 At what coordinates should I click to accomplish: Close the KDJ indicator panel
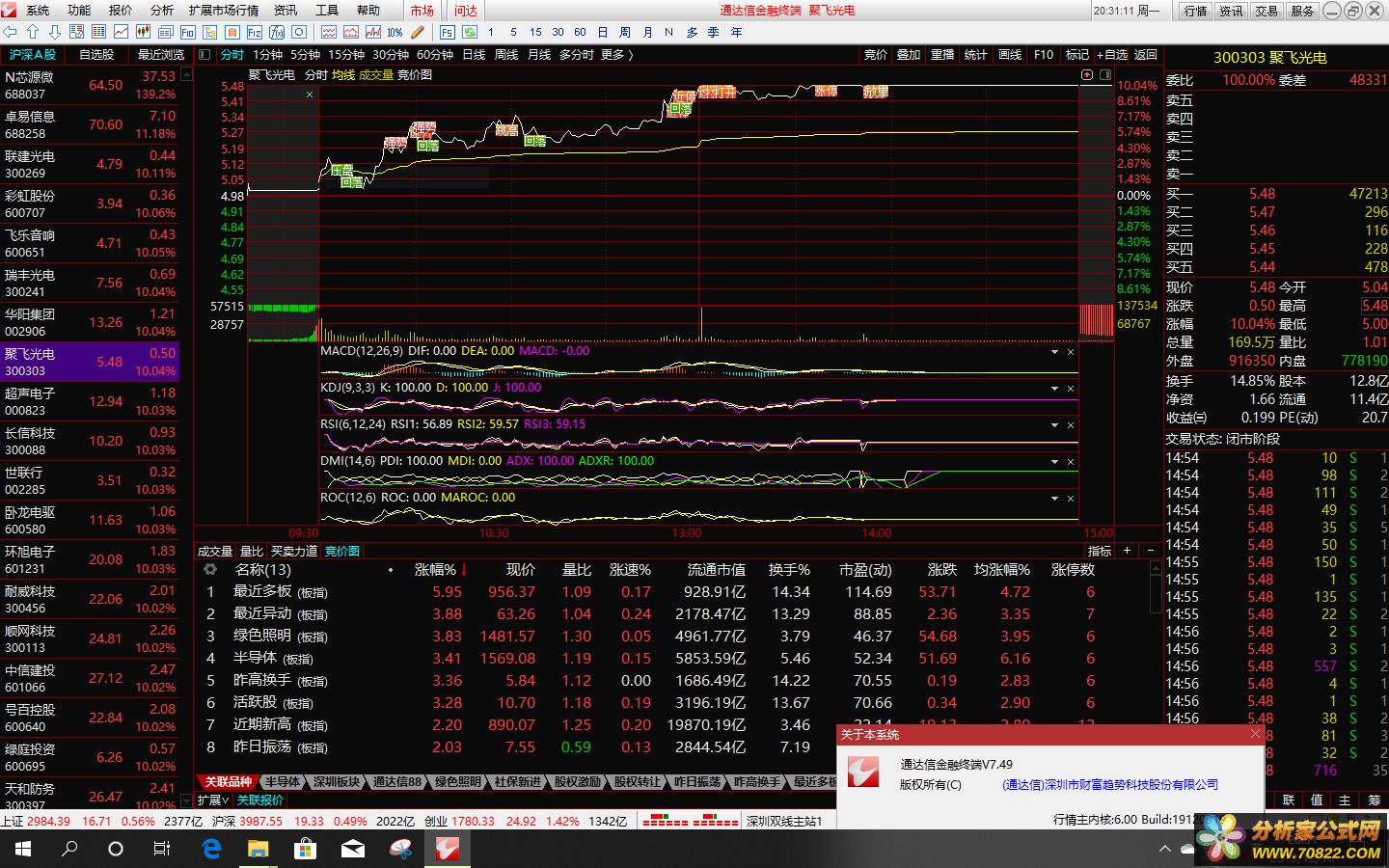pos(1070,388)
